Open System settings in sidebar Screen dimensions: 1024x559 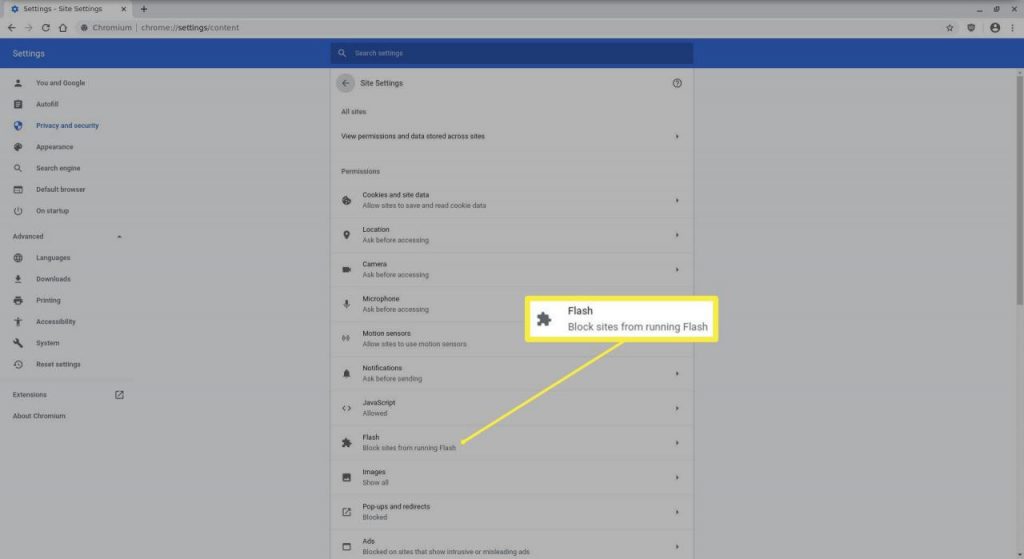[x=47, y=343]
